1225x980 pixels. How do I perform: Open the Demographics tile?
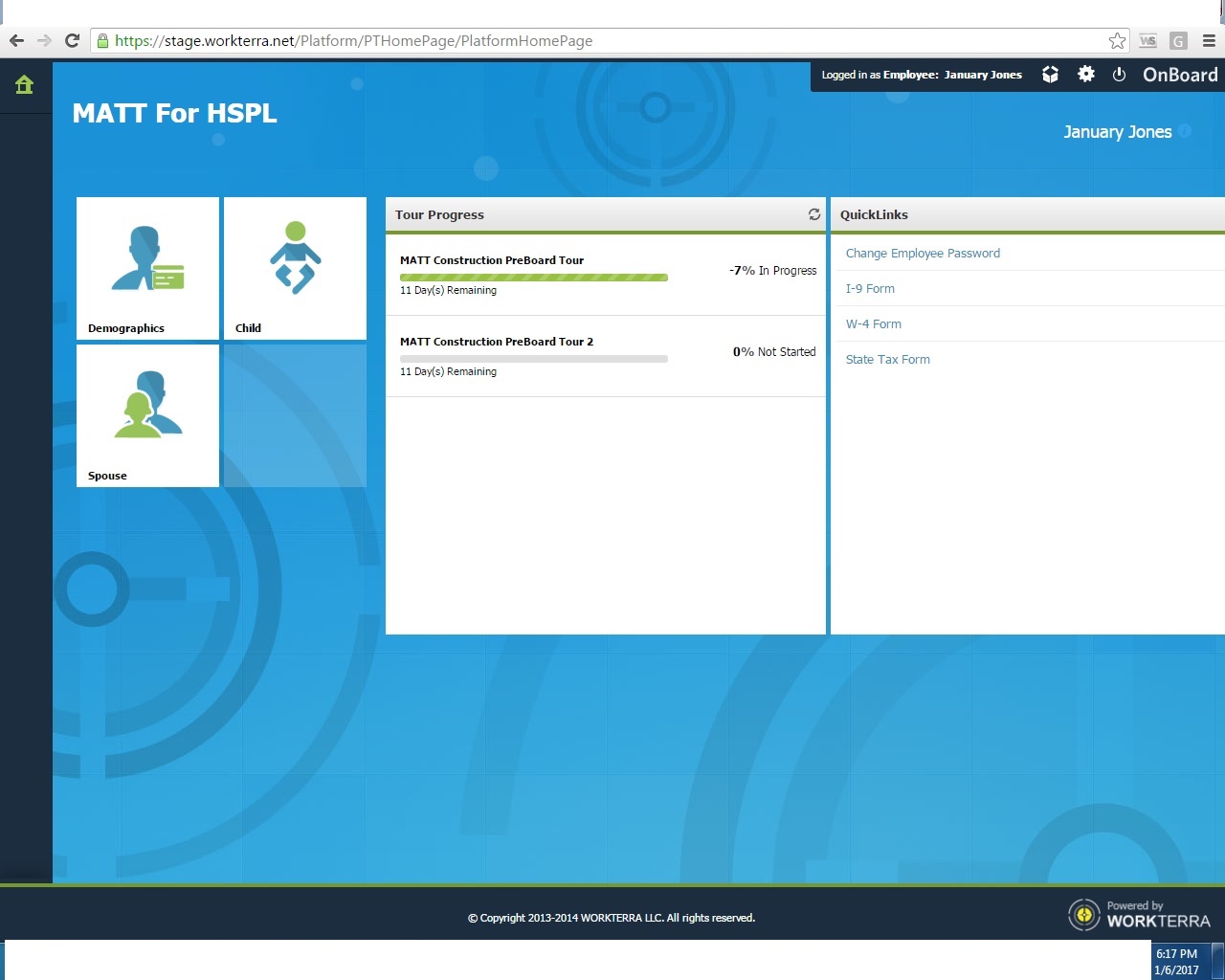[147, 268]
